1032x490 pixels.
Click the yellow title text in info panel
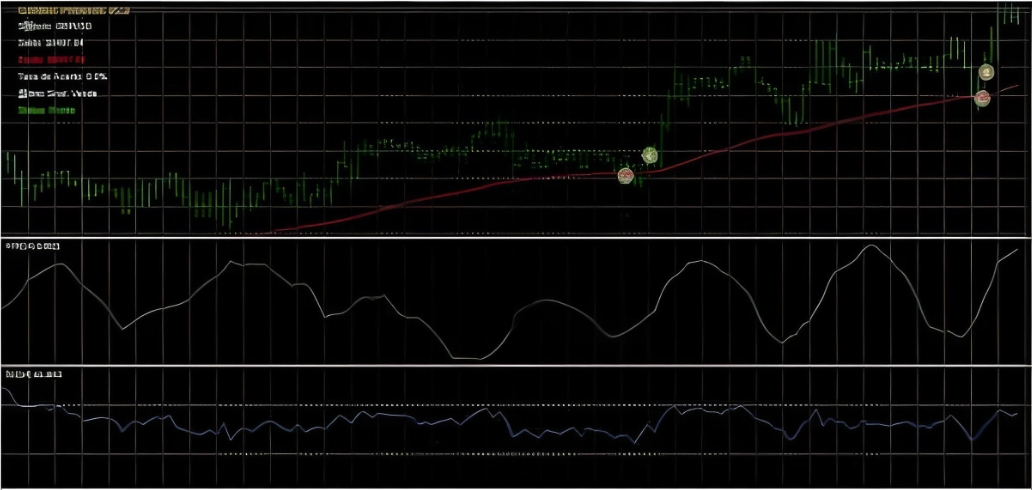tap(73, 10)
